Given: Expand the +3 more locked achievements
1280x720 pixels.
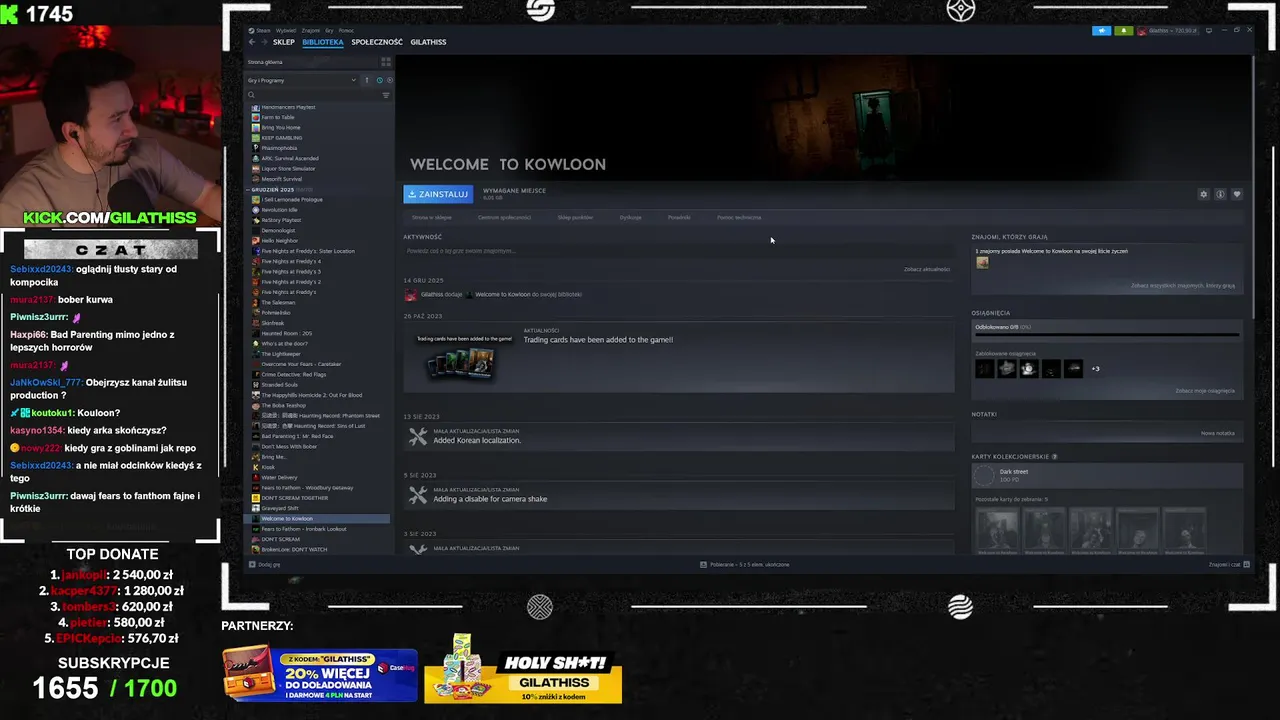Looking at the screenshot, I should [x=1095, y=369].
